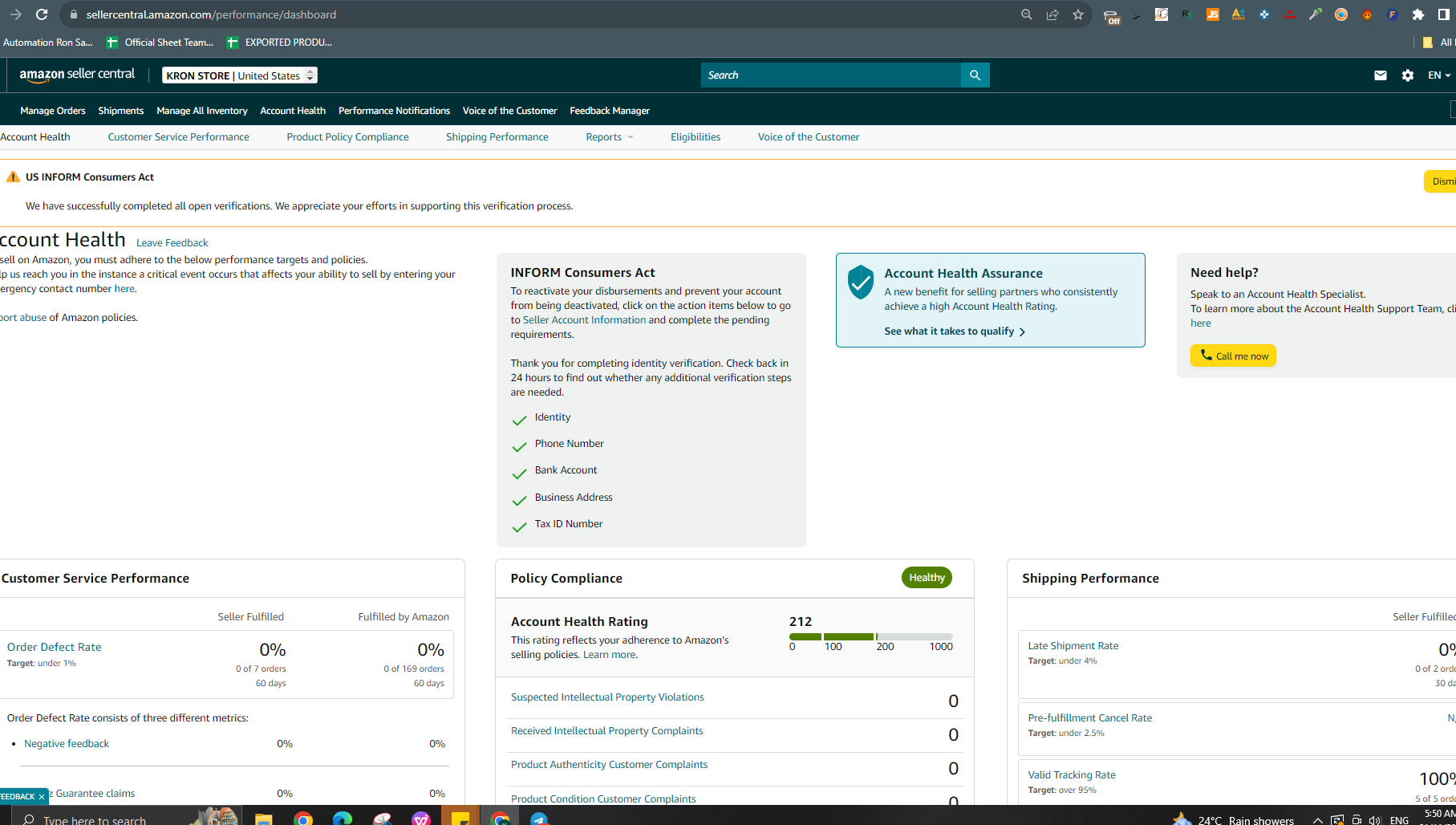Open the RS extension icon
The width and height of the screenshot is (1456, 825).
(x=1186, y=14)
